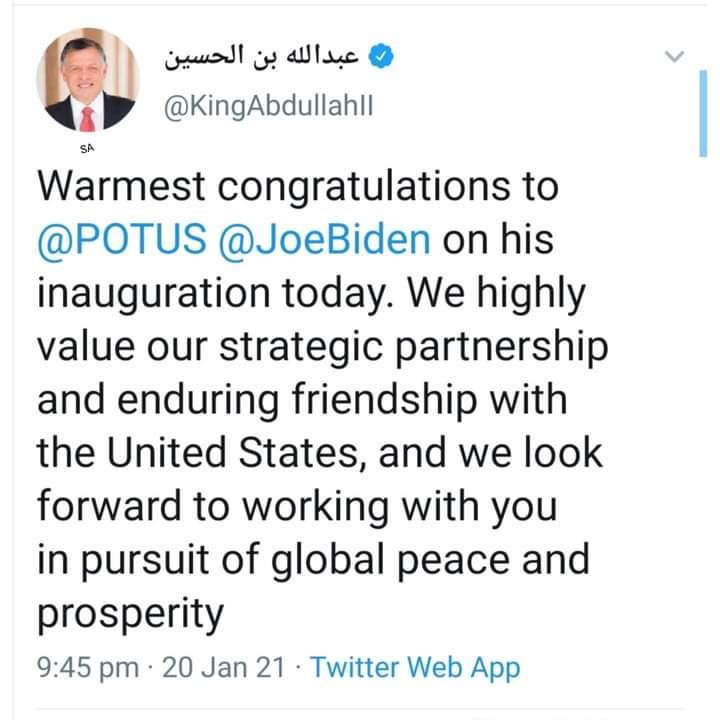Open the profile avatar photo

[x=88, y=80]
